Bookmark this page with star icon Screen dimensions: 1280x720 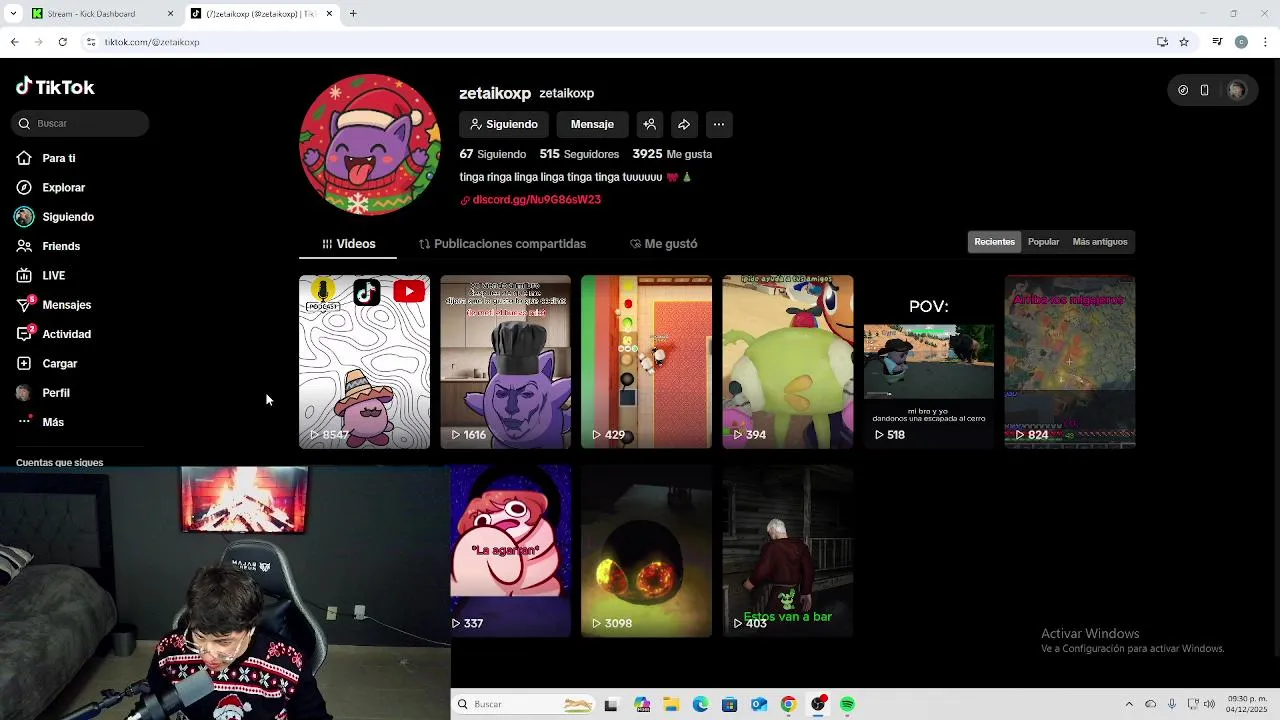click(x=1184, y=42)
